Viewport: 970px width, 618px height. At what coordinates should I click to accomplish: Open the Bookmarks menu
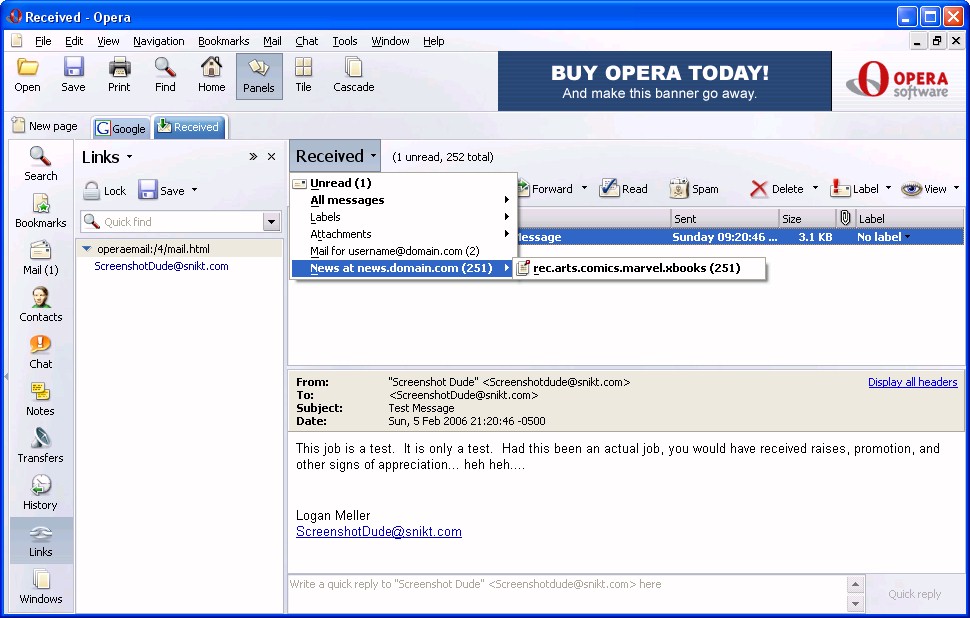pyautogui.click(x=223, y=41)
